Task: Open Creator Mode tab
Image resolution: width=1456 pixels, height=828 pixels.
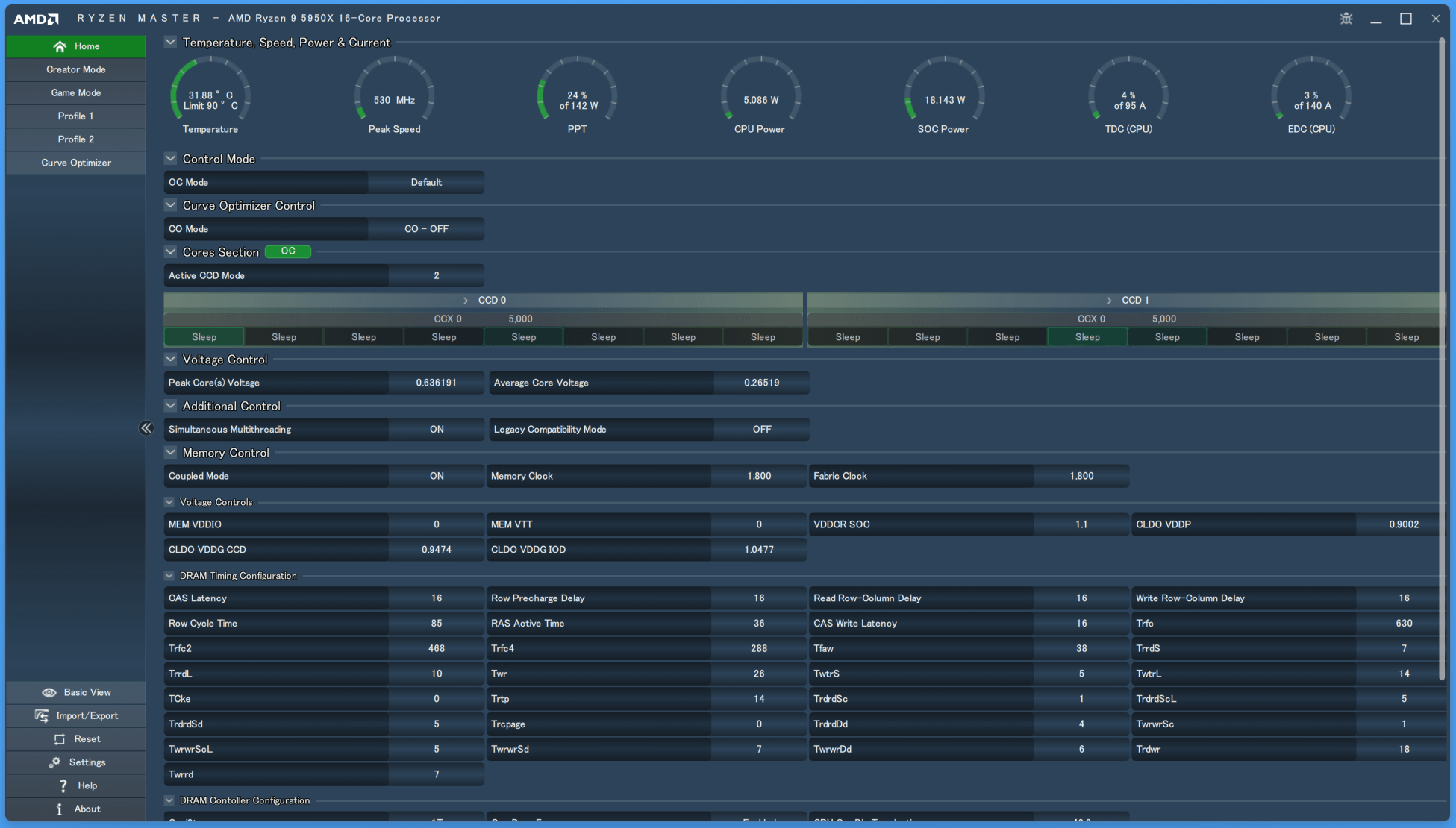Action: [76, 69]
